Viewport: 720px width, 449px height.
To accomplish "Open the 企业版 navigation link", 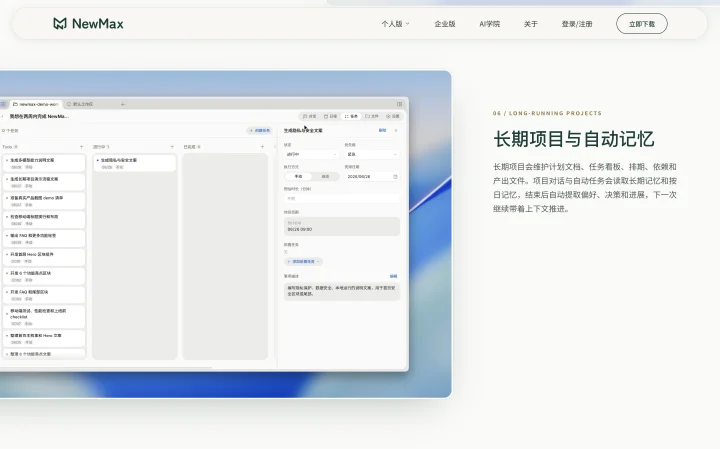I will pos(444,24).
